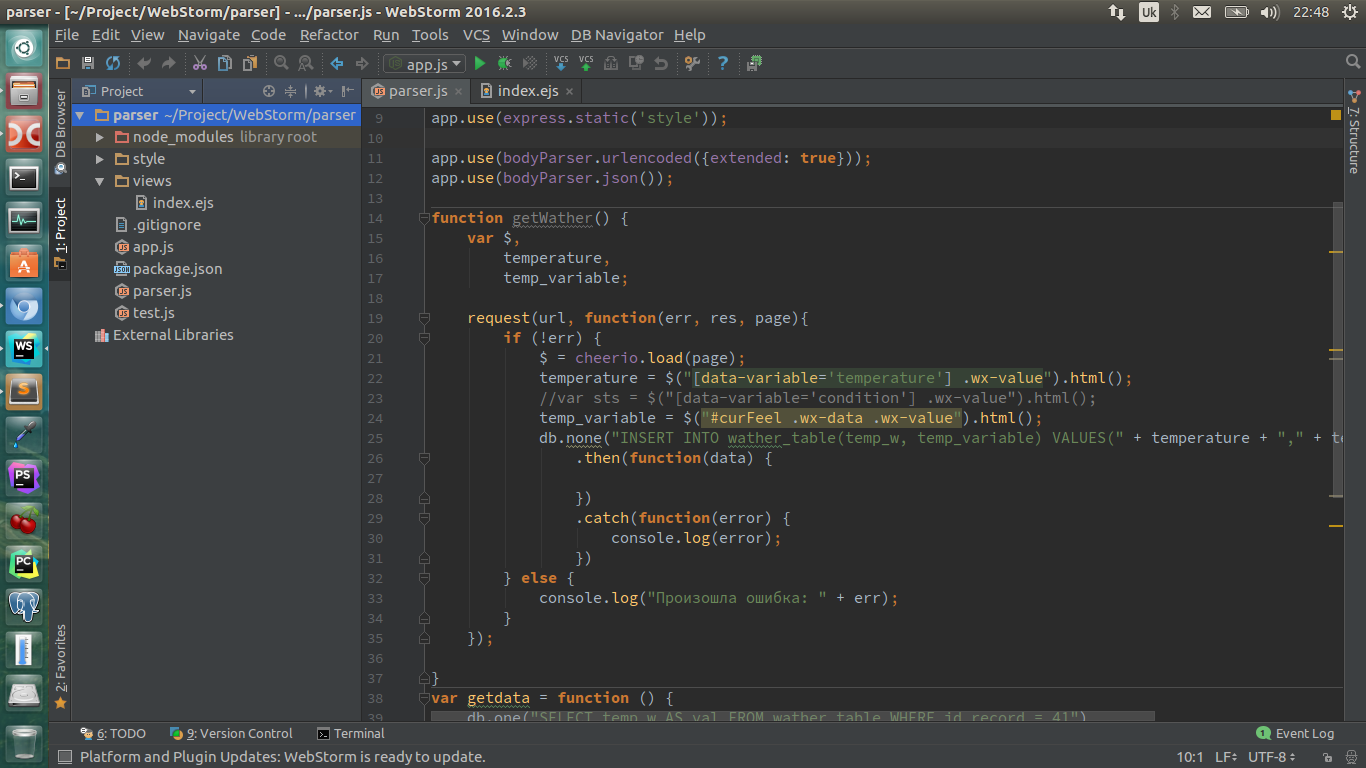The width and height of the screenshot is (1366, 768).
Task: Toggle 6: TODO tool window
Action: [112, 733]
